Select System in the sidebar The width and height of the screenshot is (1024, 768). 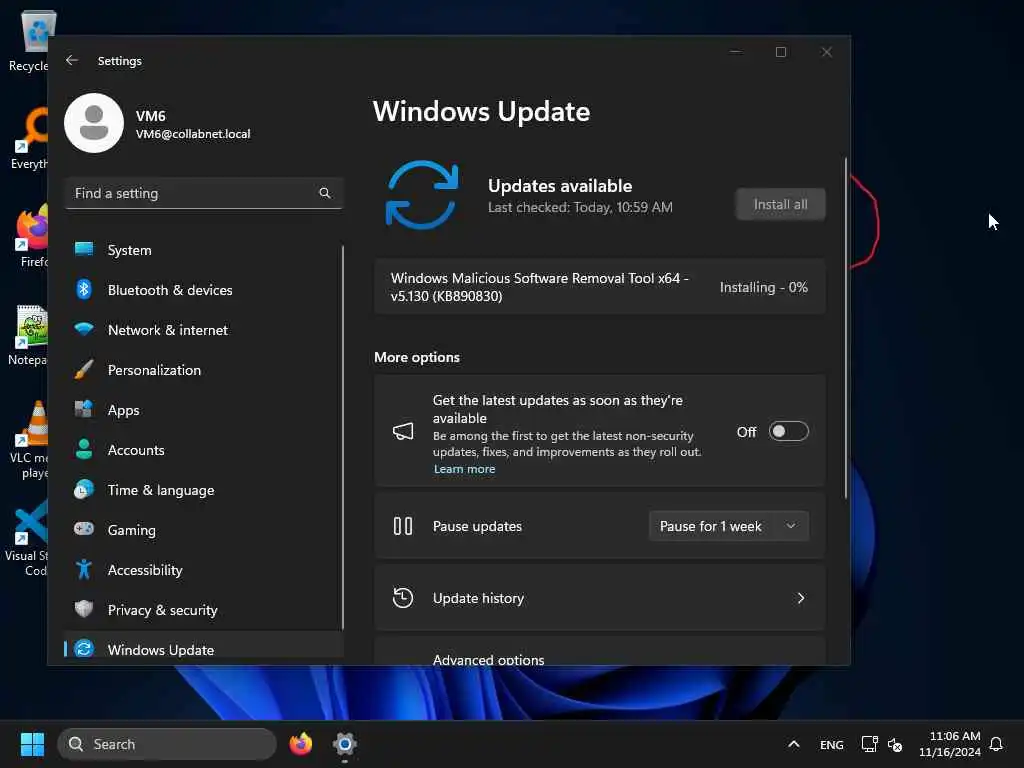point(129,249)
